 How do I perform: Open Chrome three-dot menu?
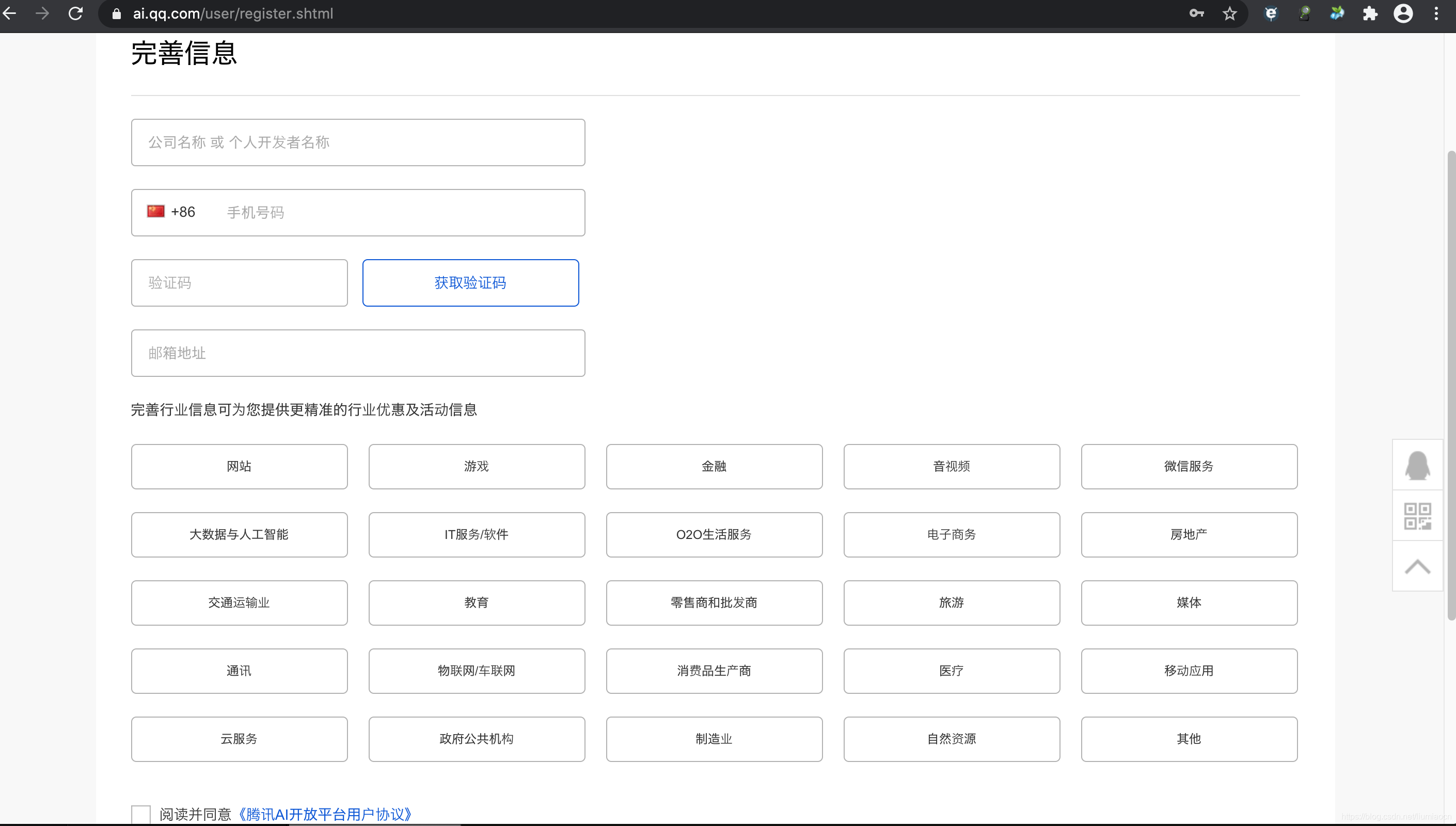click(x=1436, y=13)
